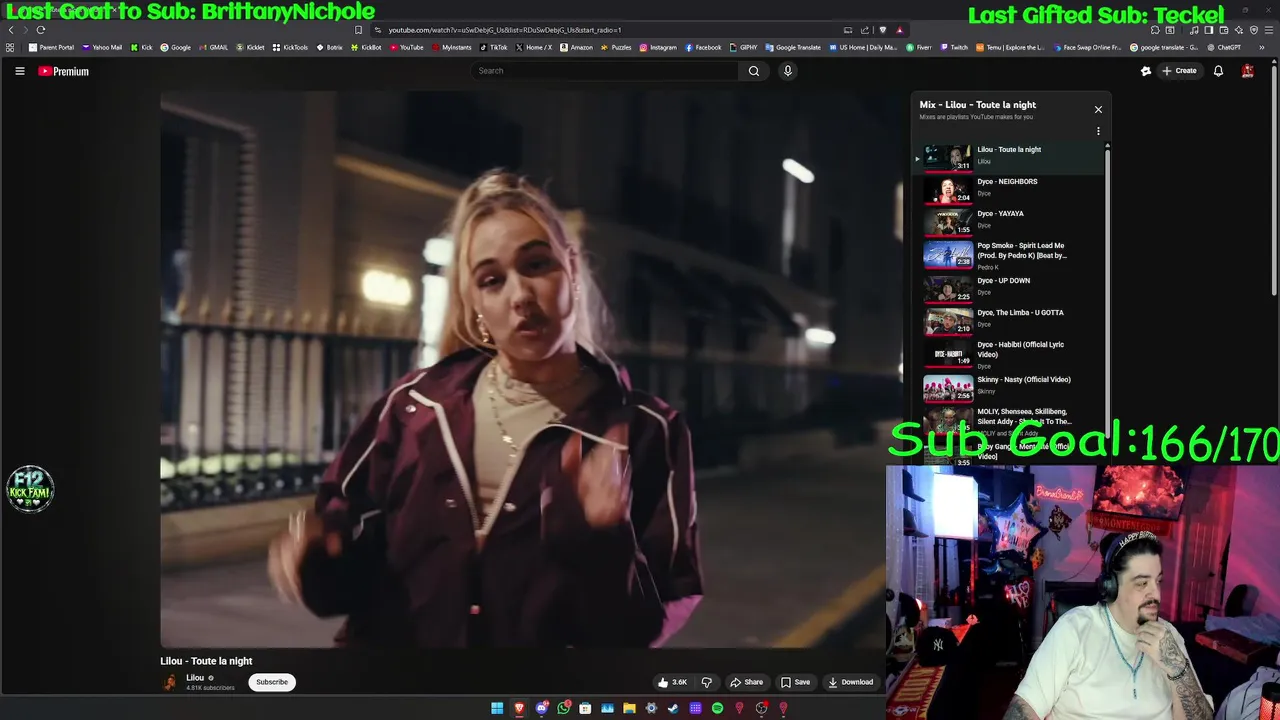Open GIPHY bookmark
Image resolution: width=1280 pixels, height=720 pixels.
pyautogui.click(x=744, y=47)
